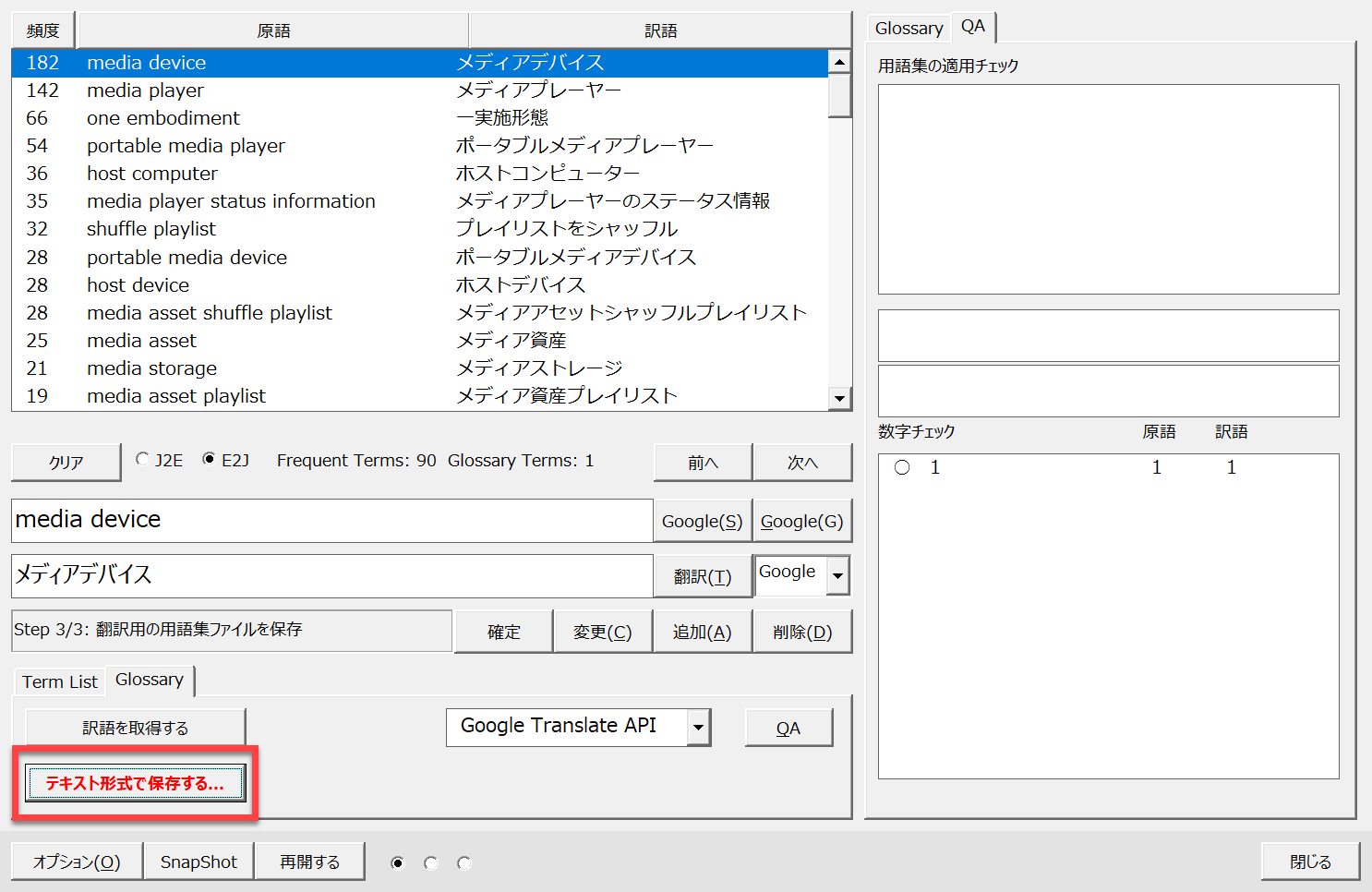Click the テキスト形式で保存する button
1372x892 pixels.
[135, 783]
